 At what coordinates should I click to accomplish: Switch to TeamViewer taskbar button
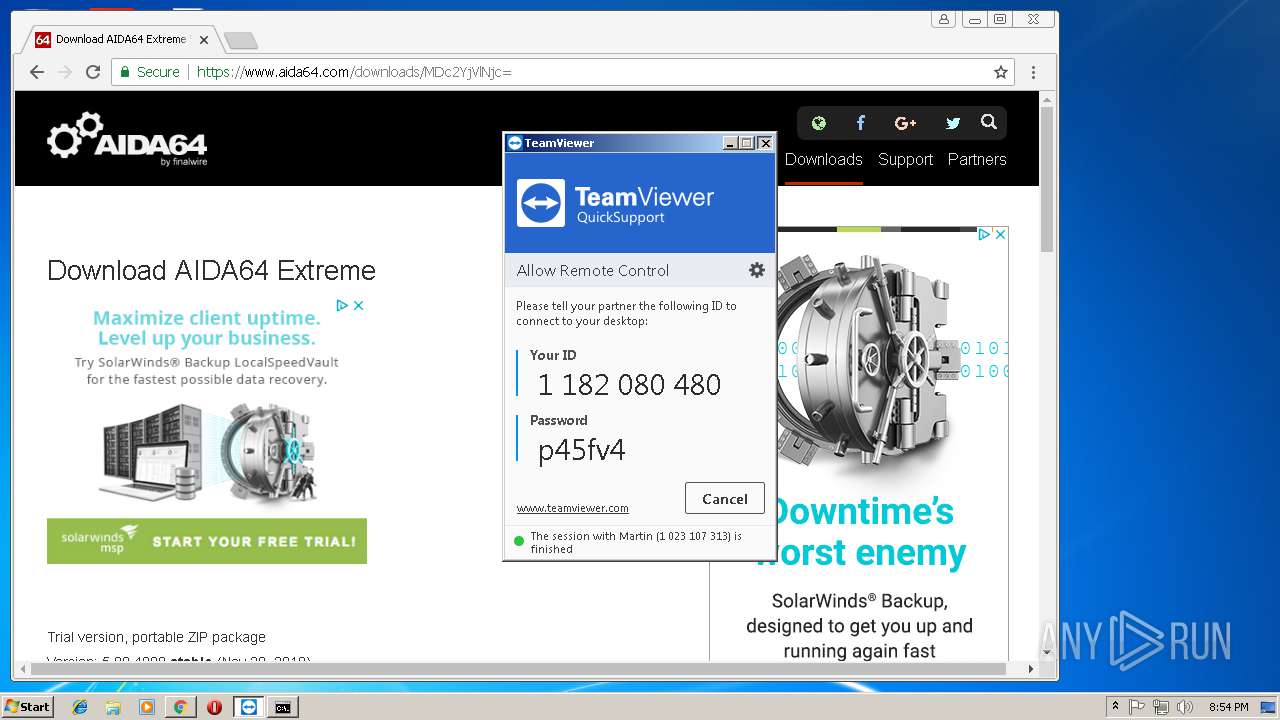[x=248, y=707]
